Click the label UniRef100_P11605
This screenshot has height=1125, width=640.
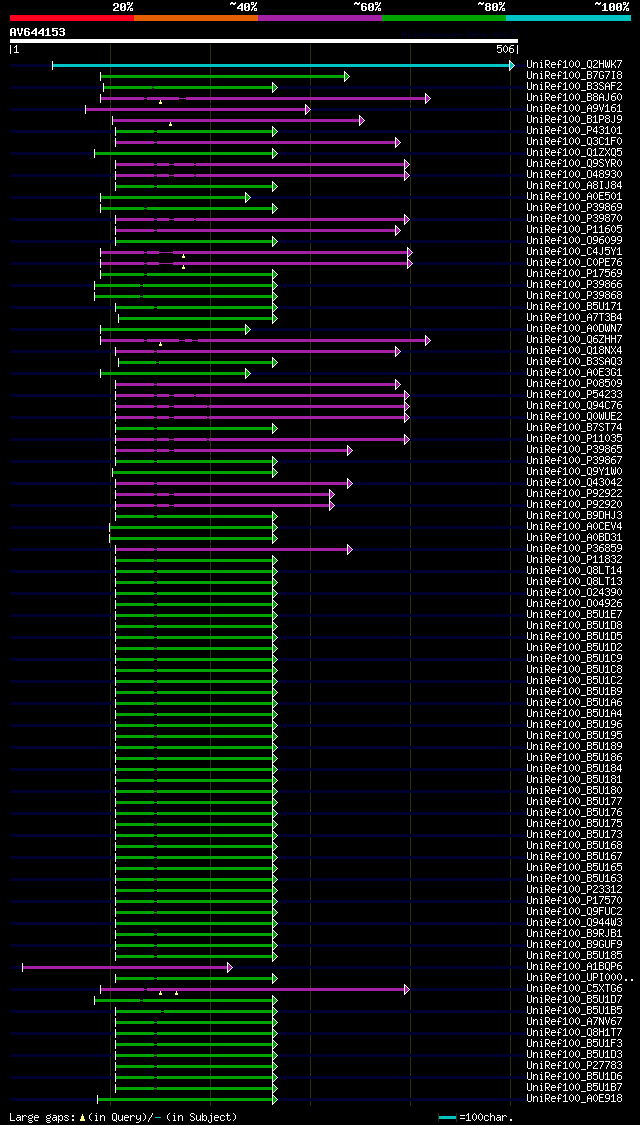point(574,230)
